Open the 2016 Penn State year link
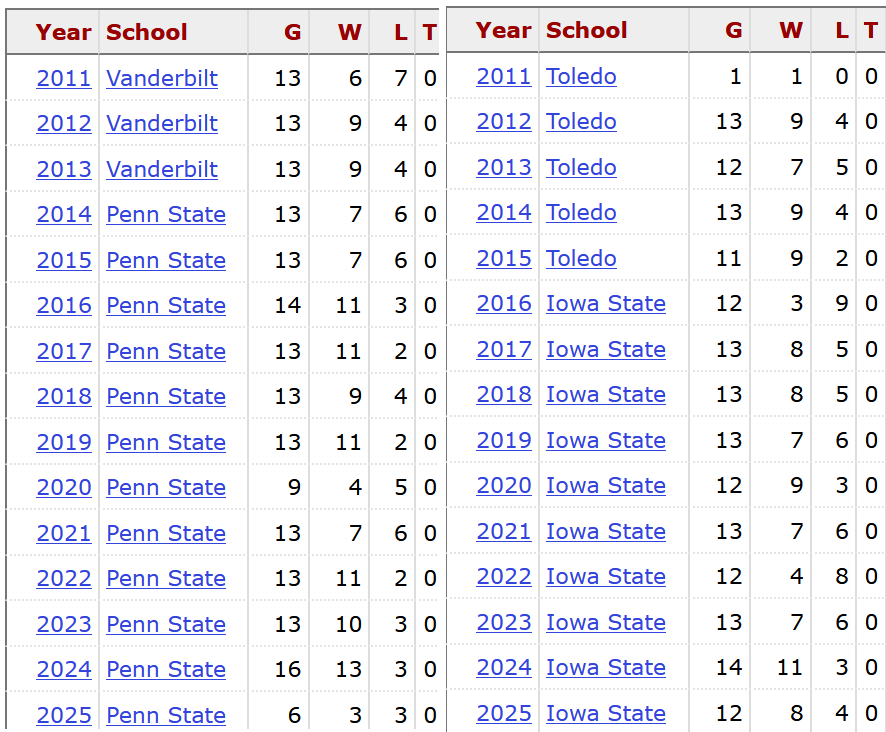886x732 pixels. tap(64, 305)
